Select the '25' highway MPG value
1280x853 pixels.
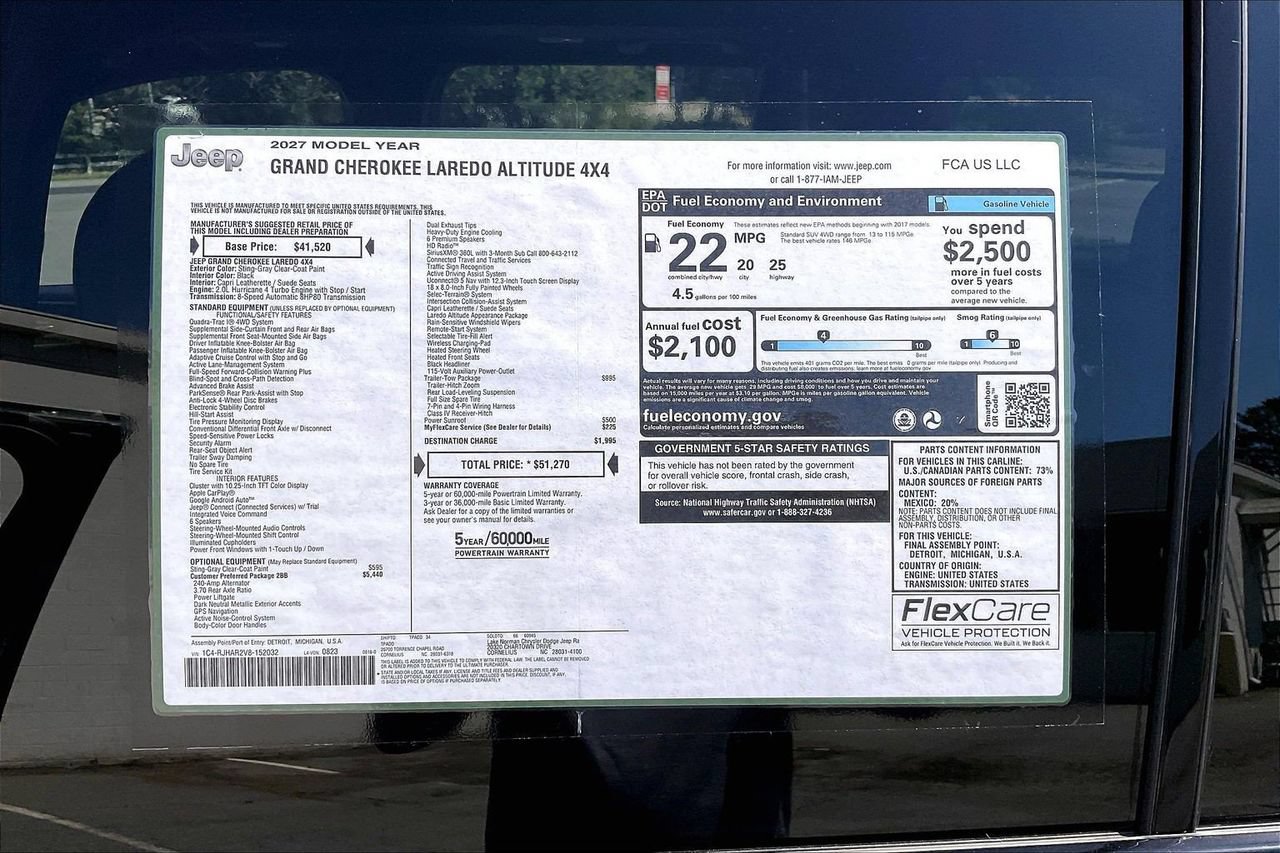tap(778, 265)
